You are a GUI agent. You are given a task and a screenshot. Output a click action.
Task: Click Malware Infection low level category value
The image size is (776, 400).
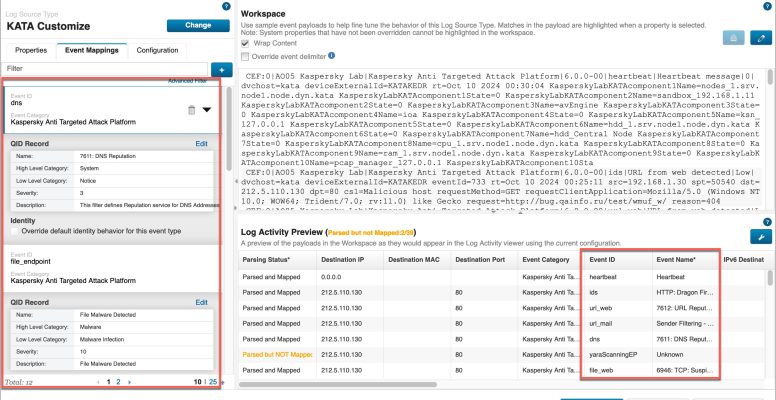click(x=103, y=340)
